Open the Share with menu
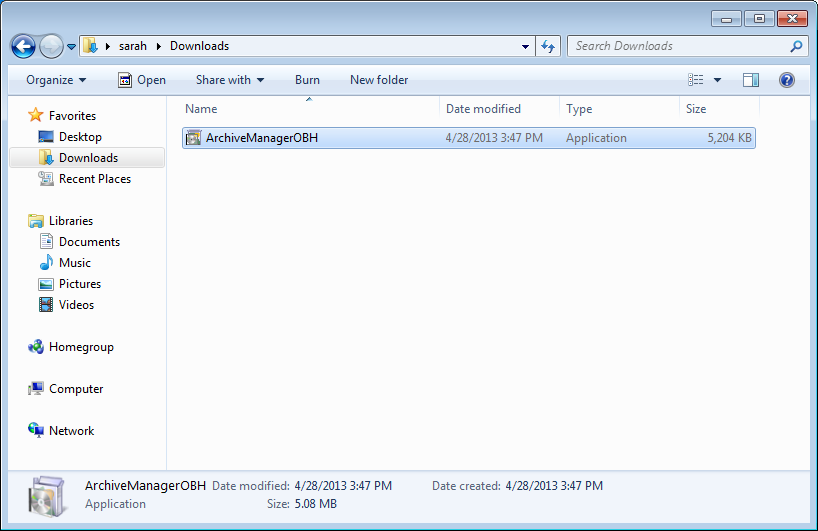Viewport: 818px width, 531px height. tap(230, 80)
